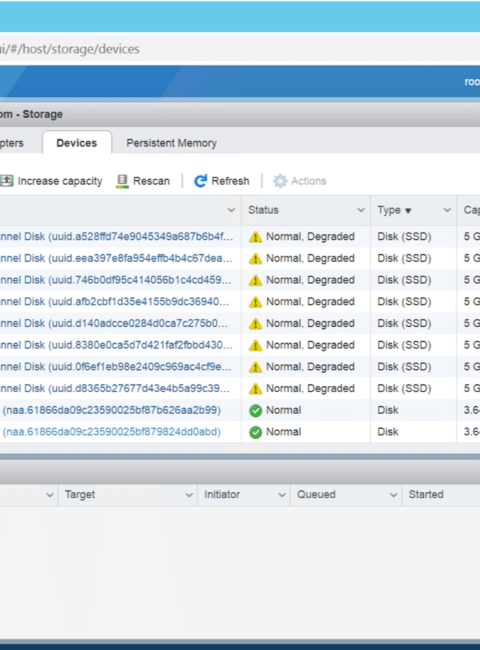This screenshot has height=650, width=480.
Task: Sort by the Type column header
Action: tap(389, 210)
